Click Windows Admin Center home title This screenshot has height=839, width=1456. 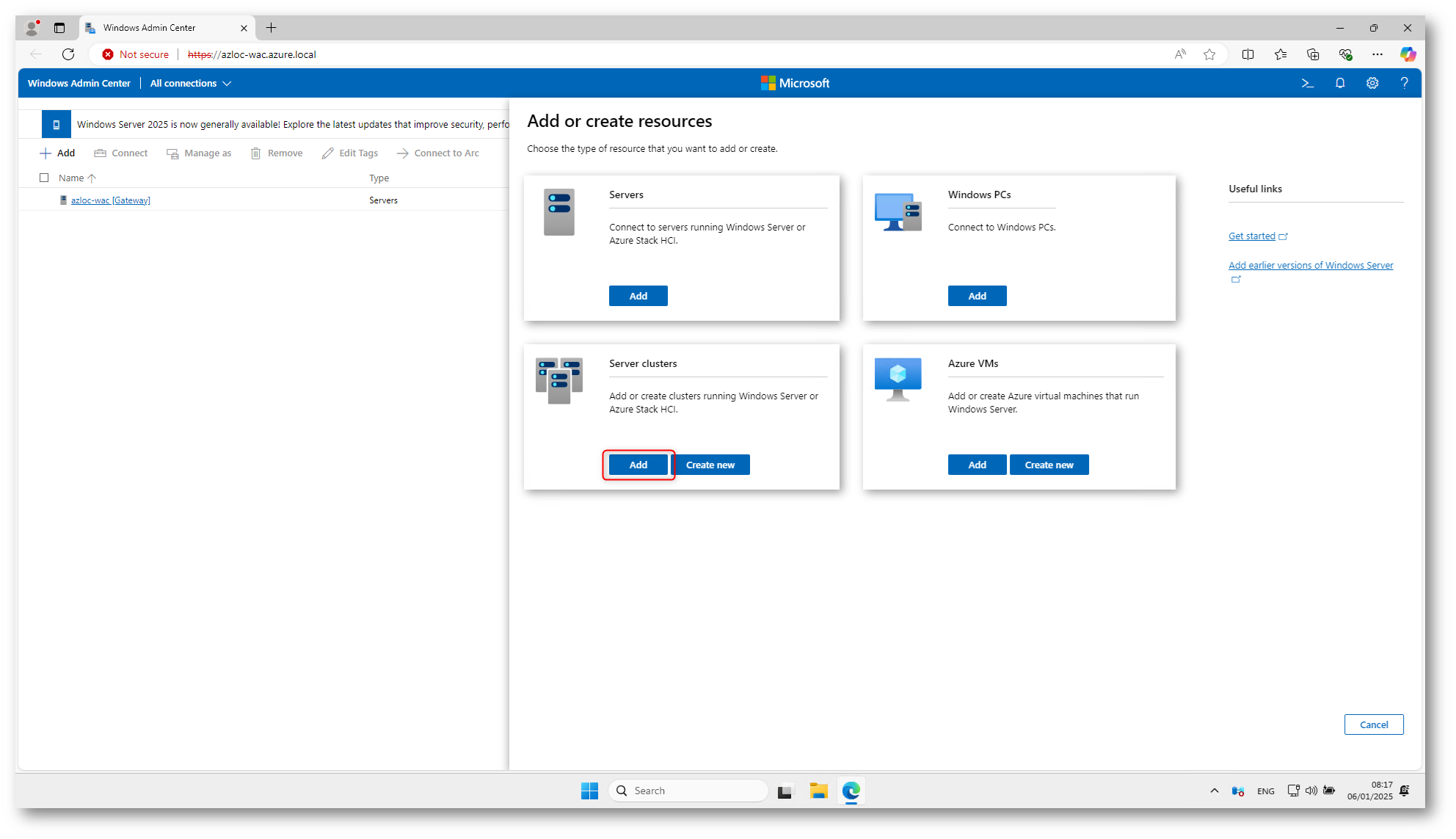[x=79, y=84]
